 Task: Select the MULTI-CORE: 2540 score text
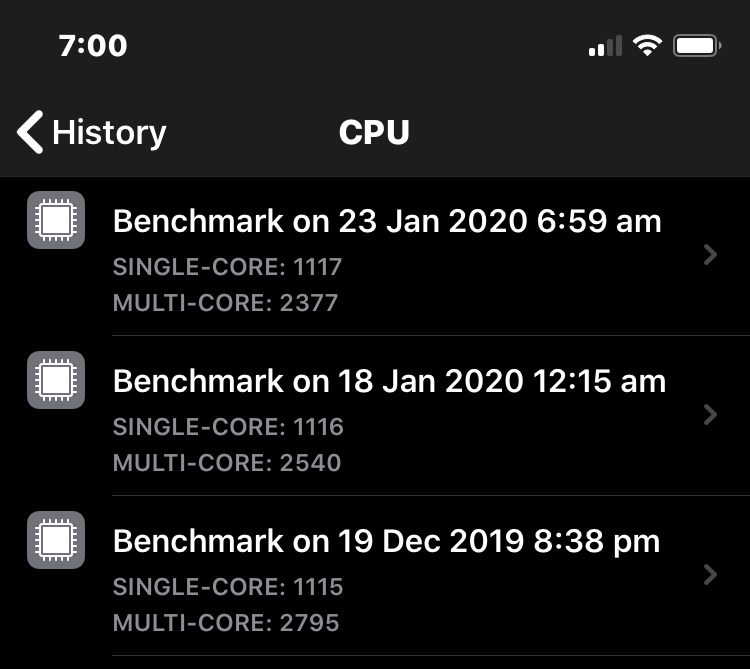226,463
